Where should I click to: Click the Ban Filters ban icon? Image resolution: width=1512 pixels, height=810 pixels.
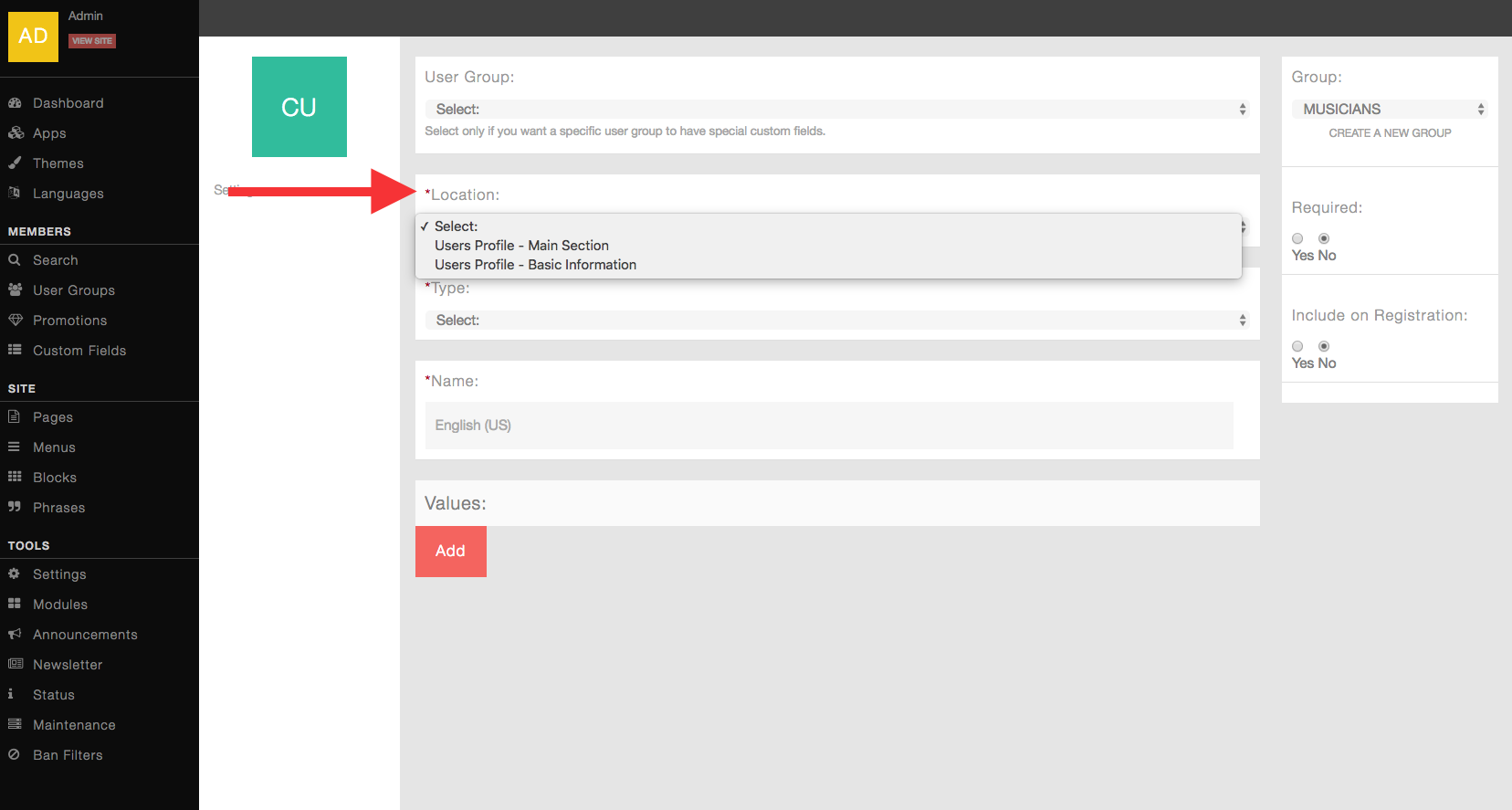coord(14,754)
